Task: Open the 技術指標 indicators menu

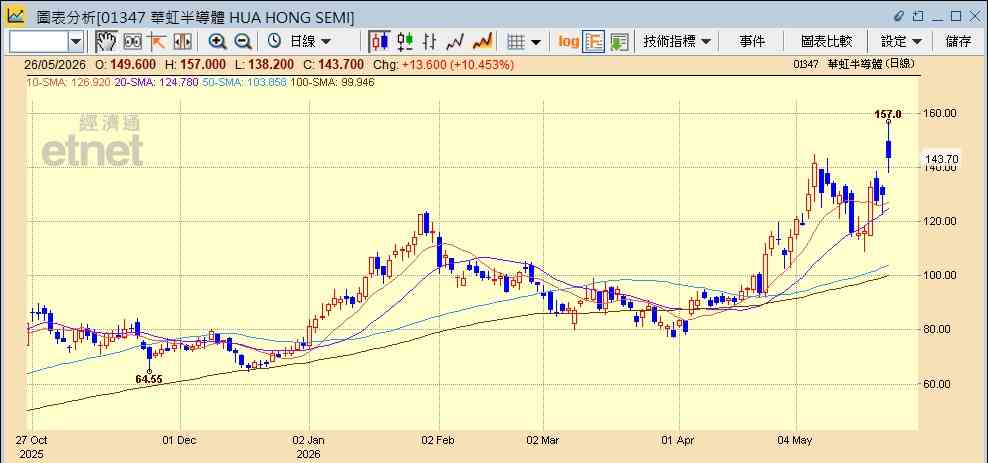Action: [677, 42]
